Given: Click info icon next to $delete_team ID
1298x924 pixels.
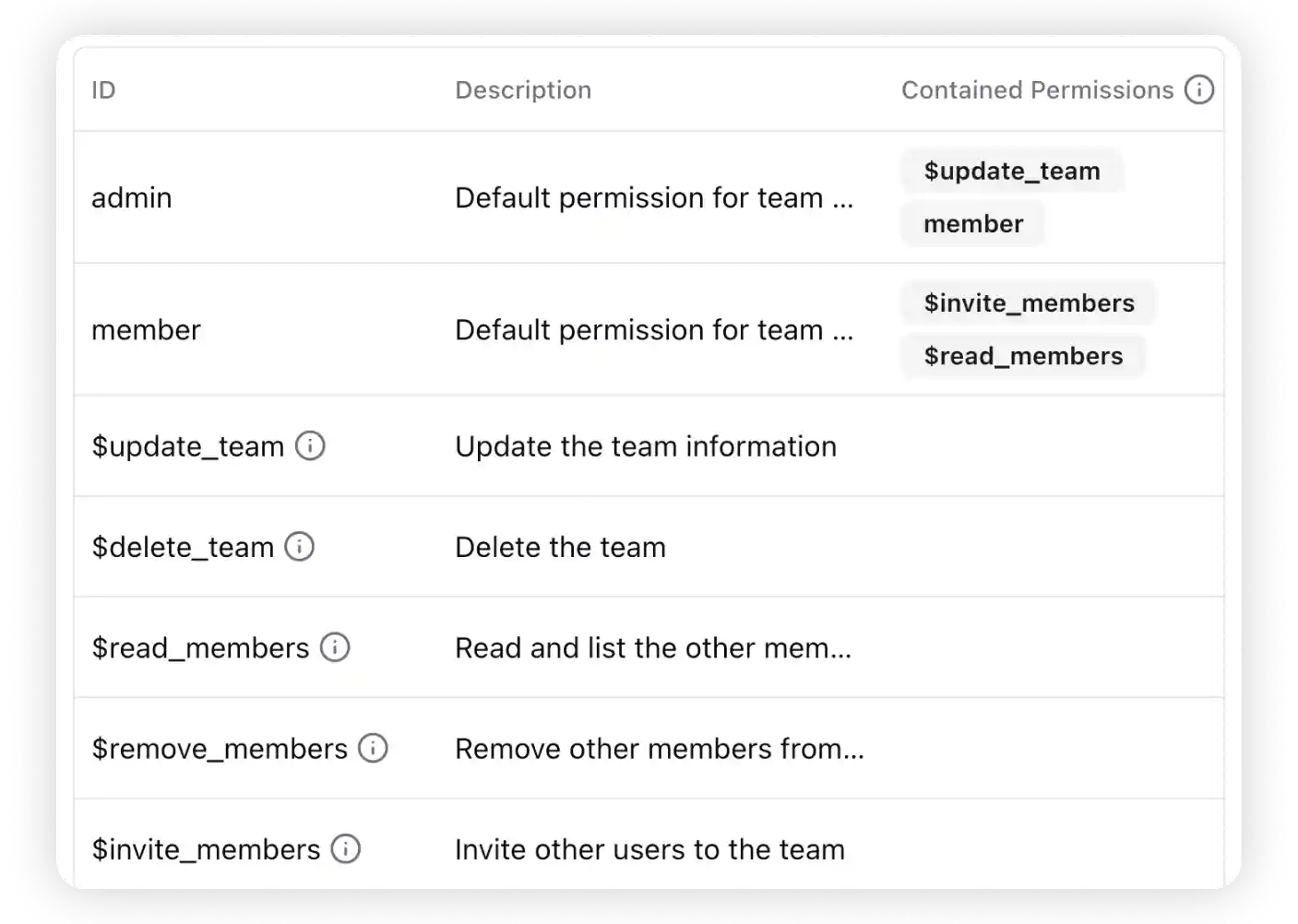Looking at the screenshot, I should click(x=299, y=547).
